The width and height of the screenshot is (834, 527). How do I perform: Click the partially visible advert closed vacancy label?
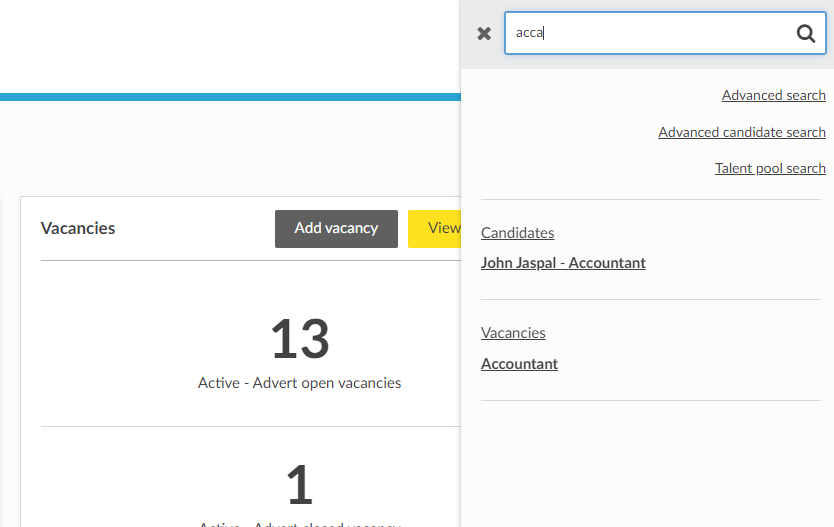tap(299, 523)
